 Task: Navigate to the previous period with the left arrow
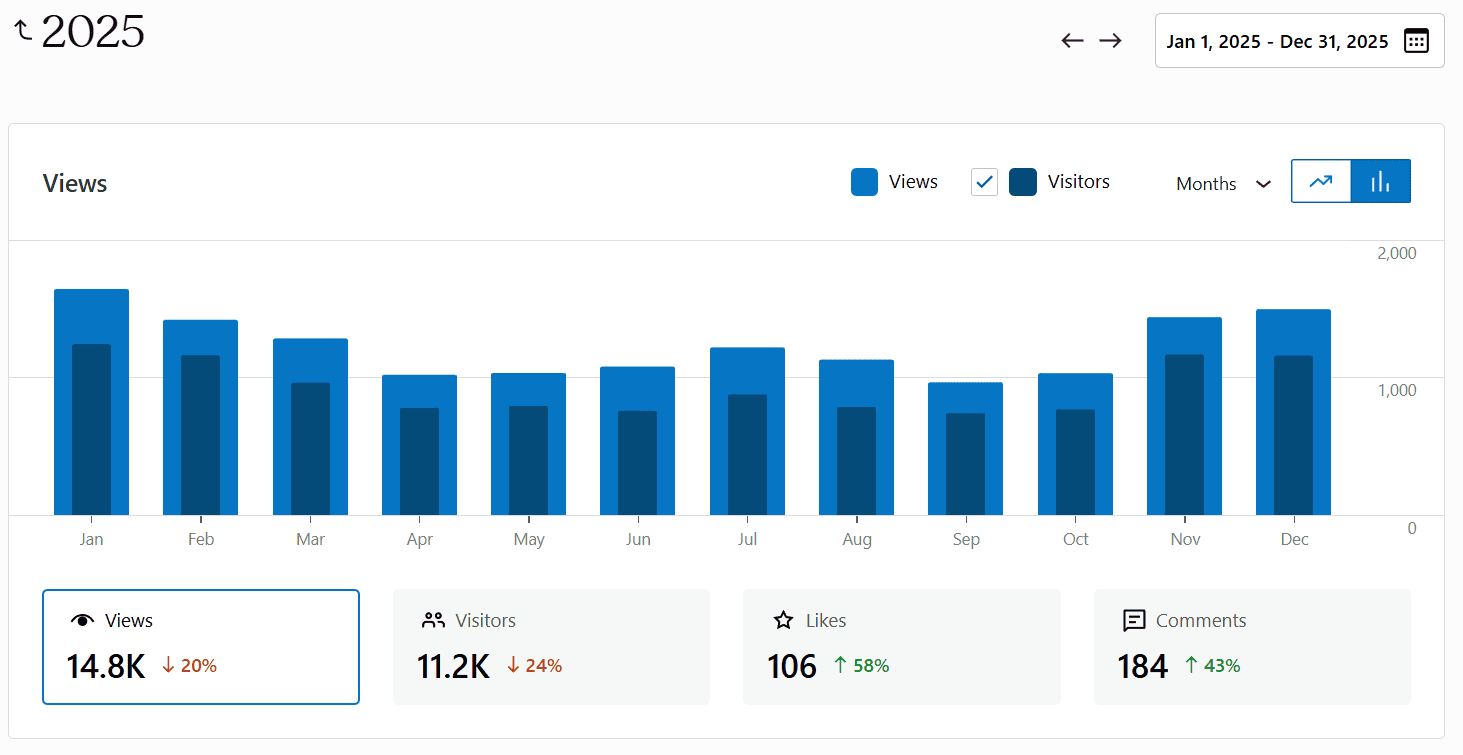coord(1071,40)
